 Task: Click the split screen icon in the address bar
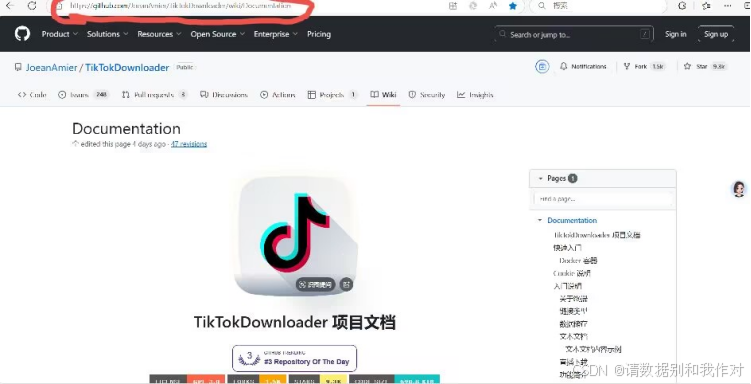[x=453, y=6]
